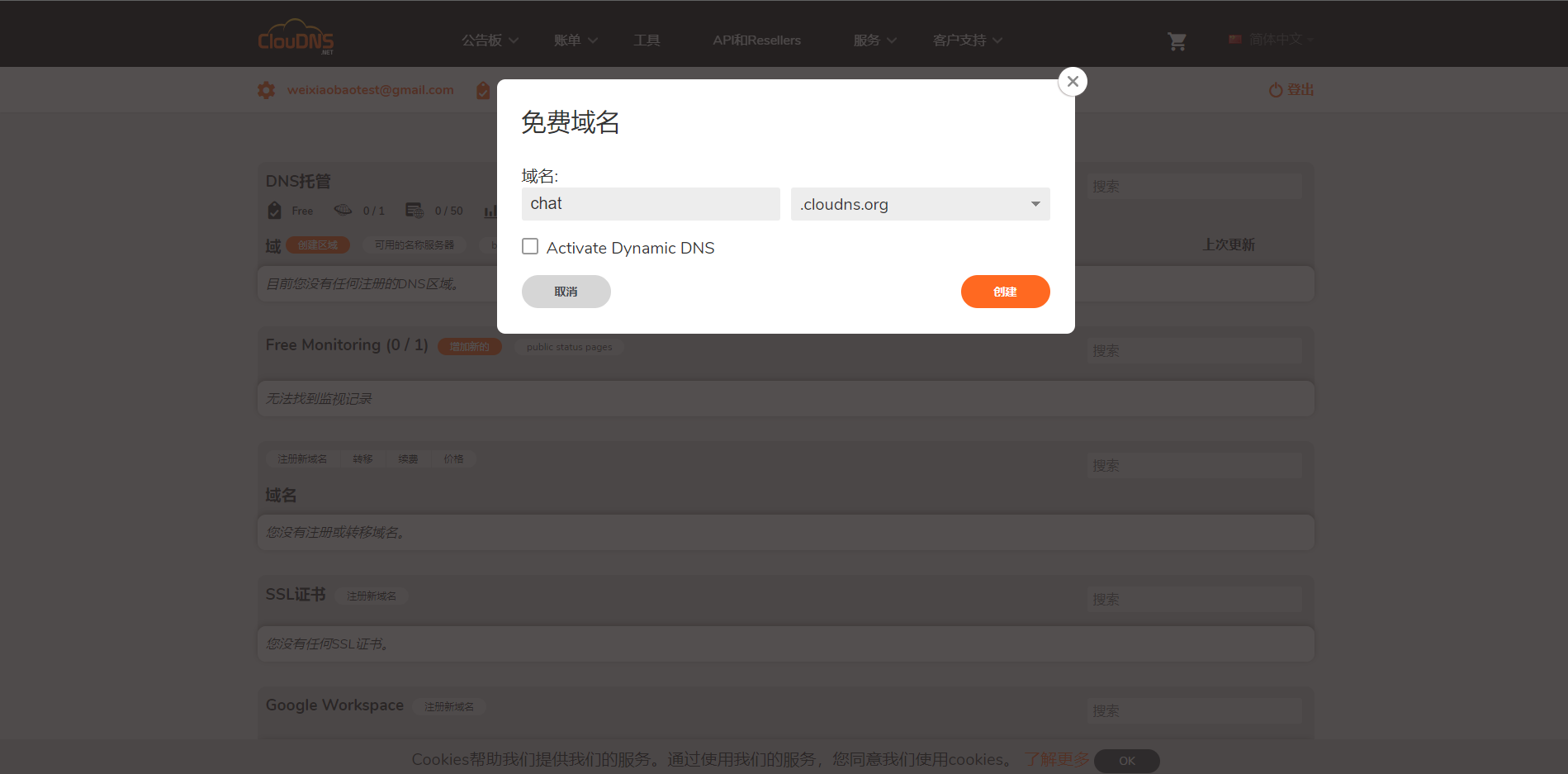Click the 取消 button

click(x=566, y=292)
